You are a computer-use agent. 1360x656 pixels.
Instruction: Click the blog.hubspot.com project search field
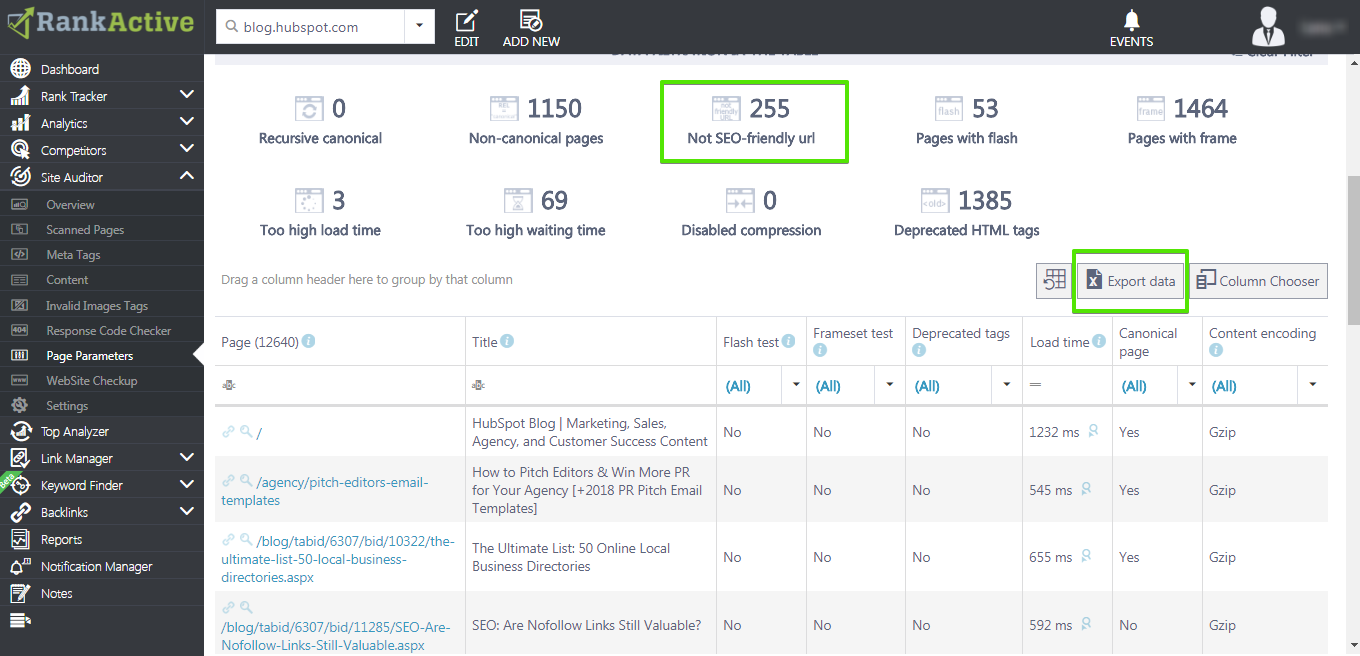[x=310, y=27]
